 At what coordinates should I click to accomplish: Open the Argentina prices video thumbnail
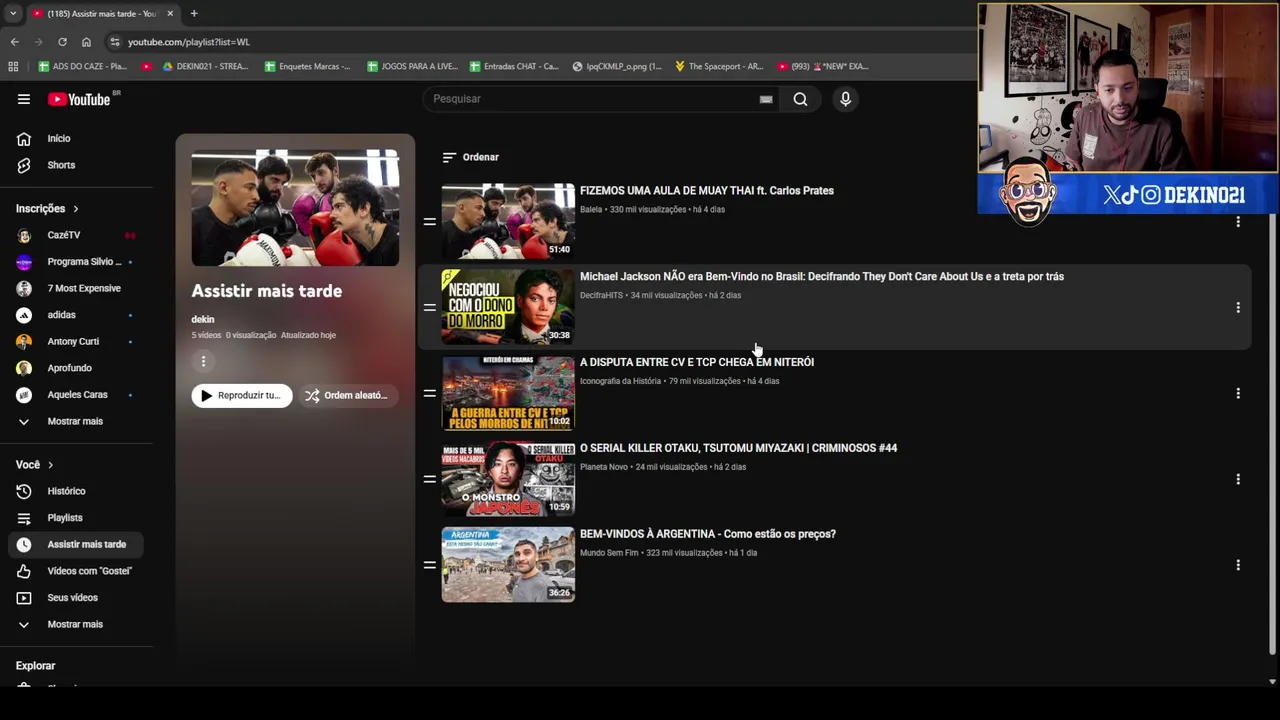point(508,565)
